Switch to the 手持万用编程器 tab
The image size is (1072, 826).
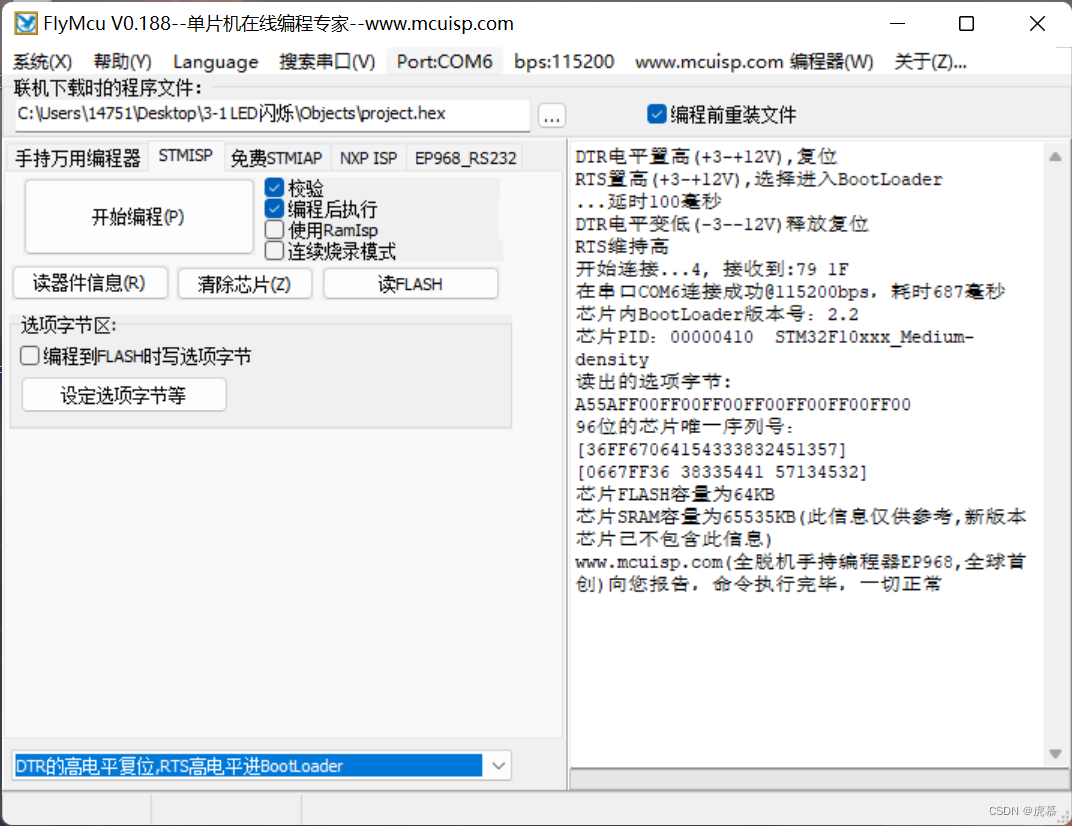77,158
